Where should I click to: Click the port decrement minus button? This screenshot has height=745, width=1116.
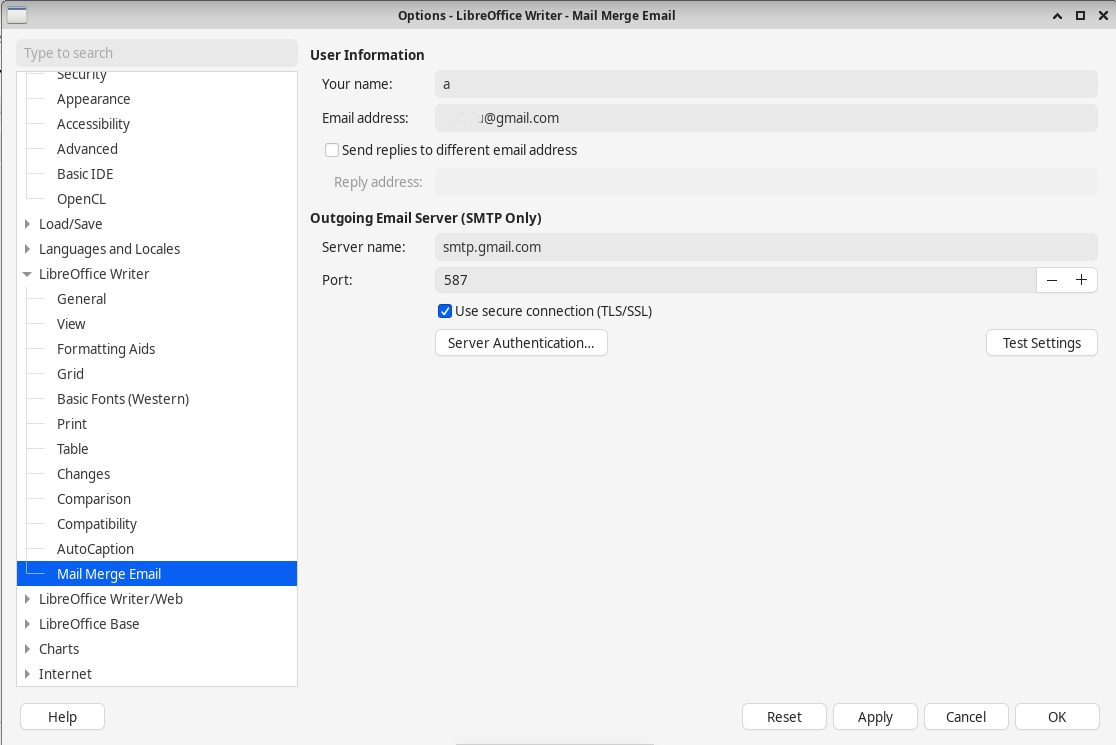tap(1051, 280)
